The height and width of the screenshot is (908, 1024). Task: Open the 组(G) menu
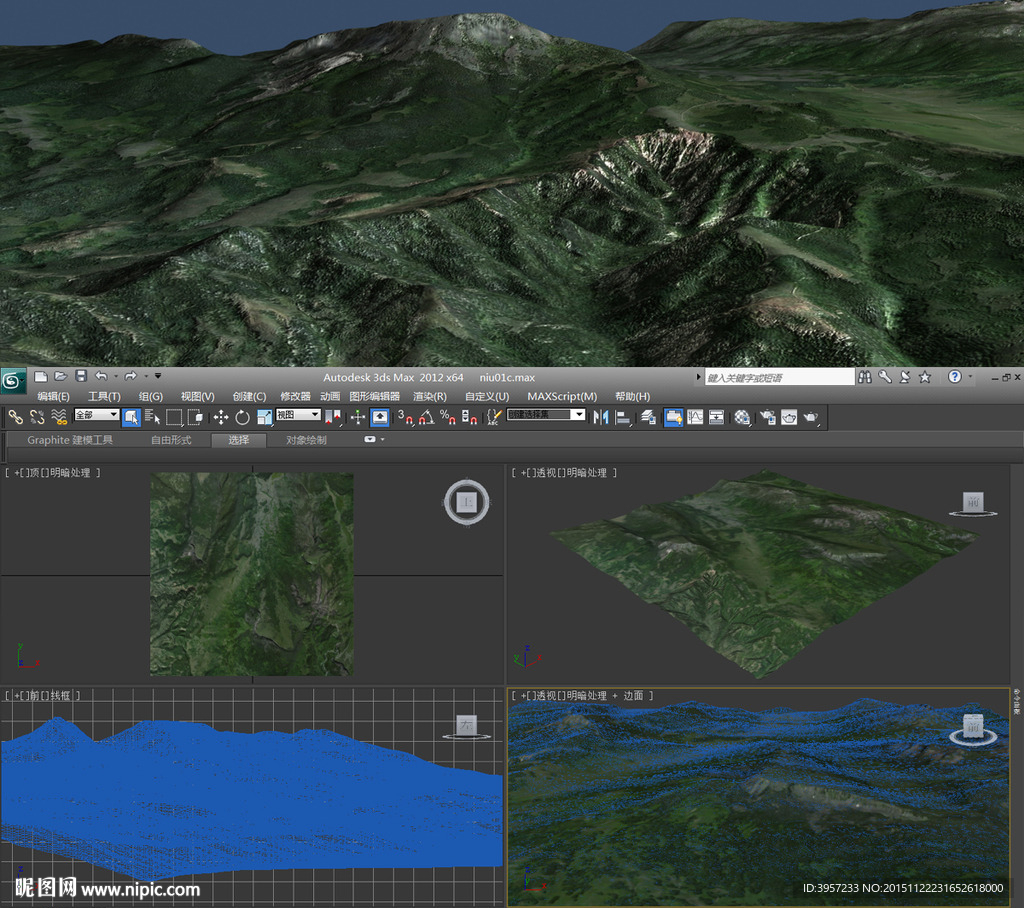pos(151,397)
